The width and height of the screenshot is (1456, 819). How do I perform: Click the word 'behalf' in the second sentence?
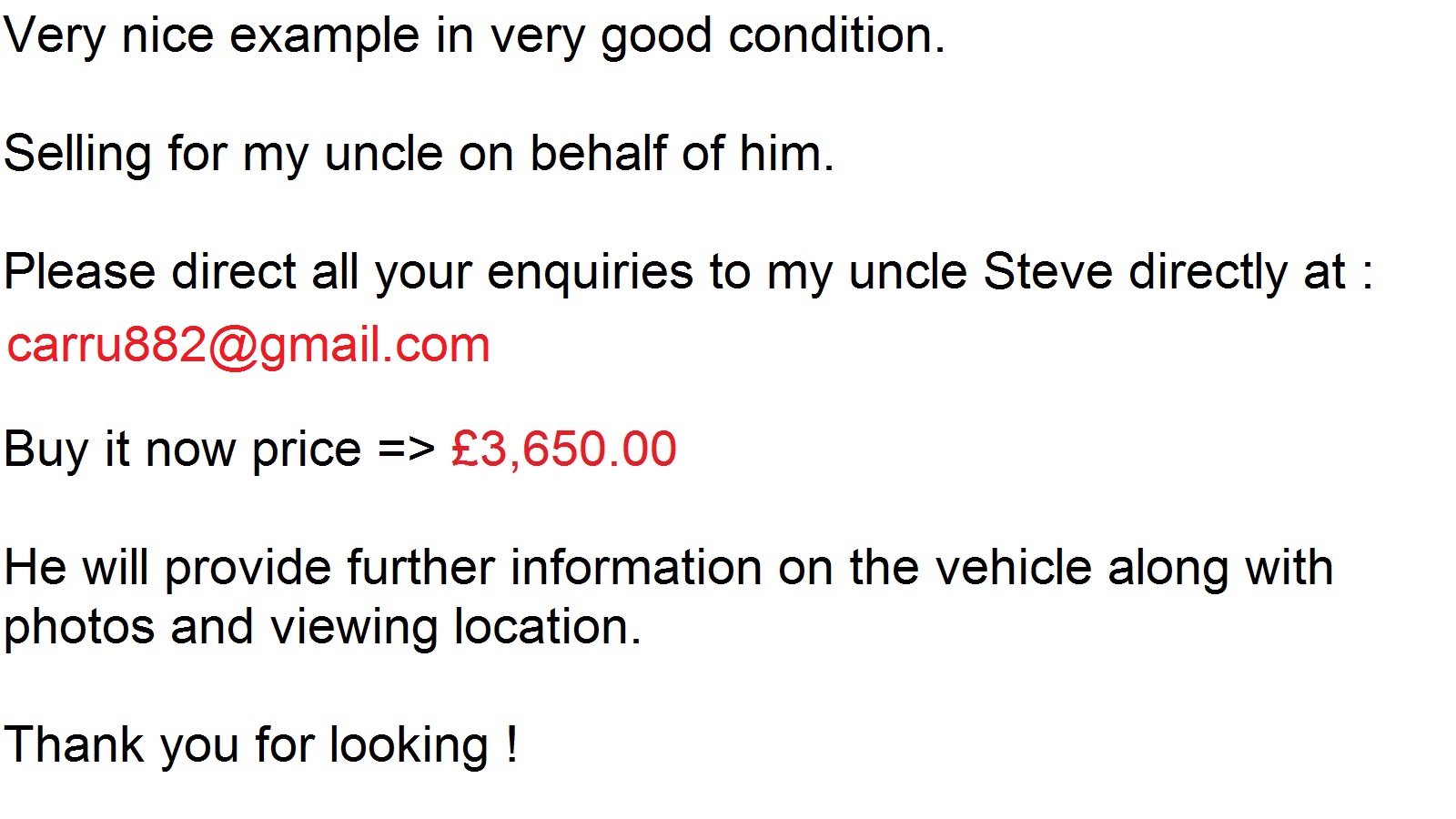tap(598, 155)
